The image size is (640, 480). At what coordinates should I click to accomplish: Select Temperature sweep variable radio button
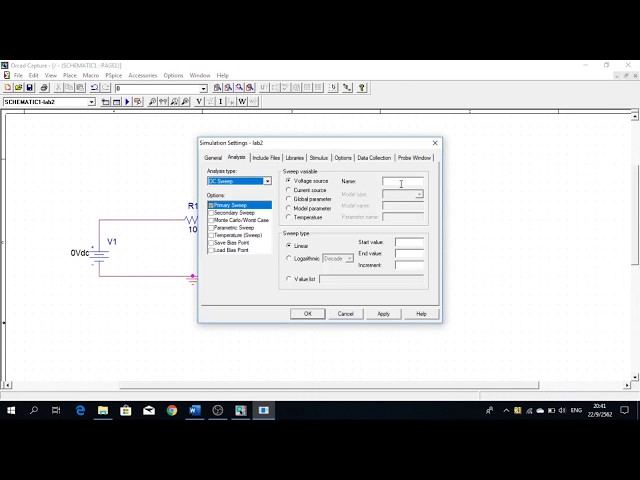tap(289, 217)
